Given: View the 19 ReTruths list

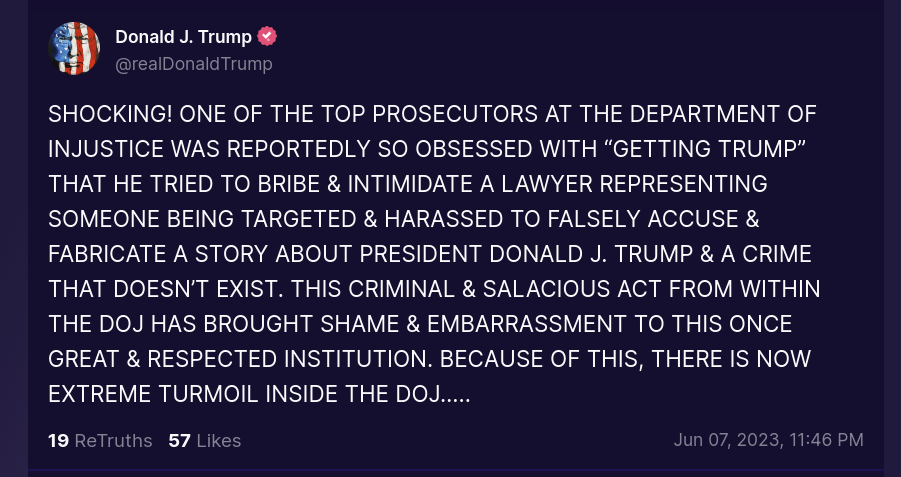Looking at the screenshot, I should [100, 440].
